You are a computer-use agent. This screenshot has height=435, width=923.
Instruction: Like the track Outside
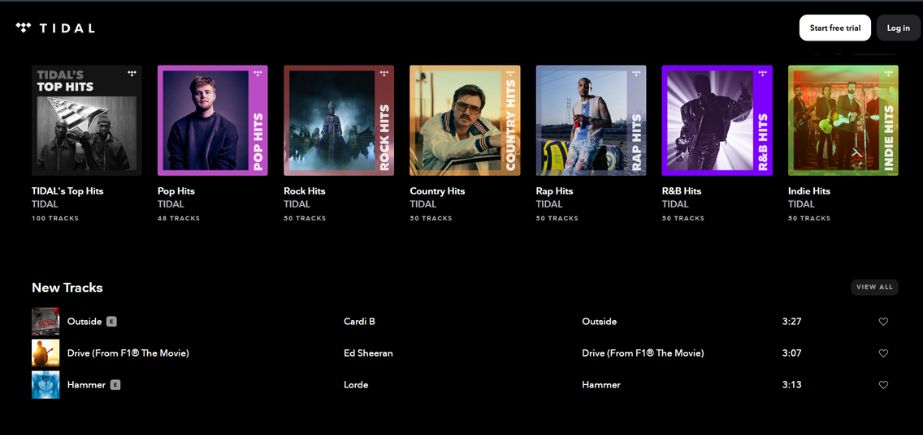tap(883, 321)
